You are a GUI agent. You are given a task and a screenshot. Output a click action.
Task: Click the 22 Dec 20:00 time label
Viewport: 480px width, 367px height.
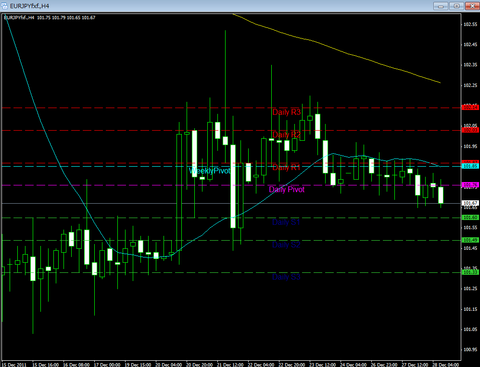292,364
